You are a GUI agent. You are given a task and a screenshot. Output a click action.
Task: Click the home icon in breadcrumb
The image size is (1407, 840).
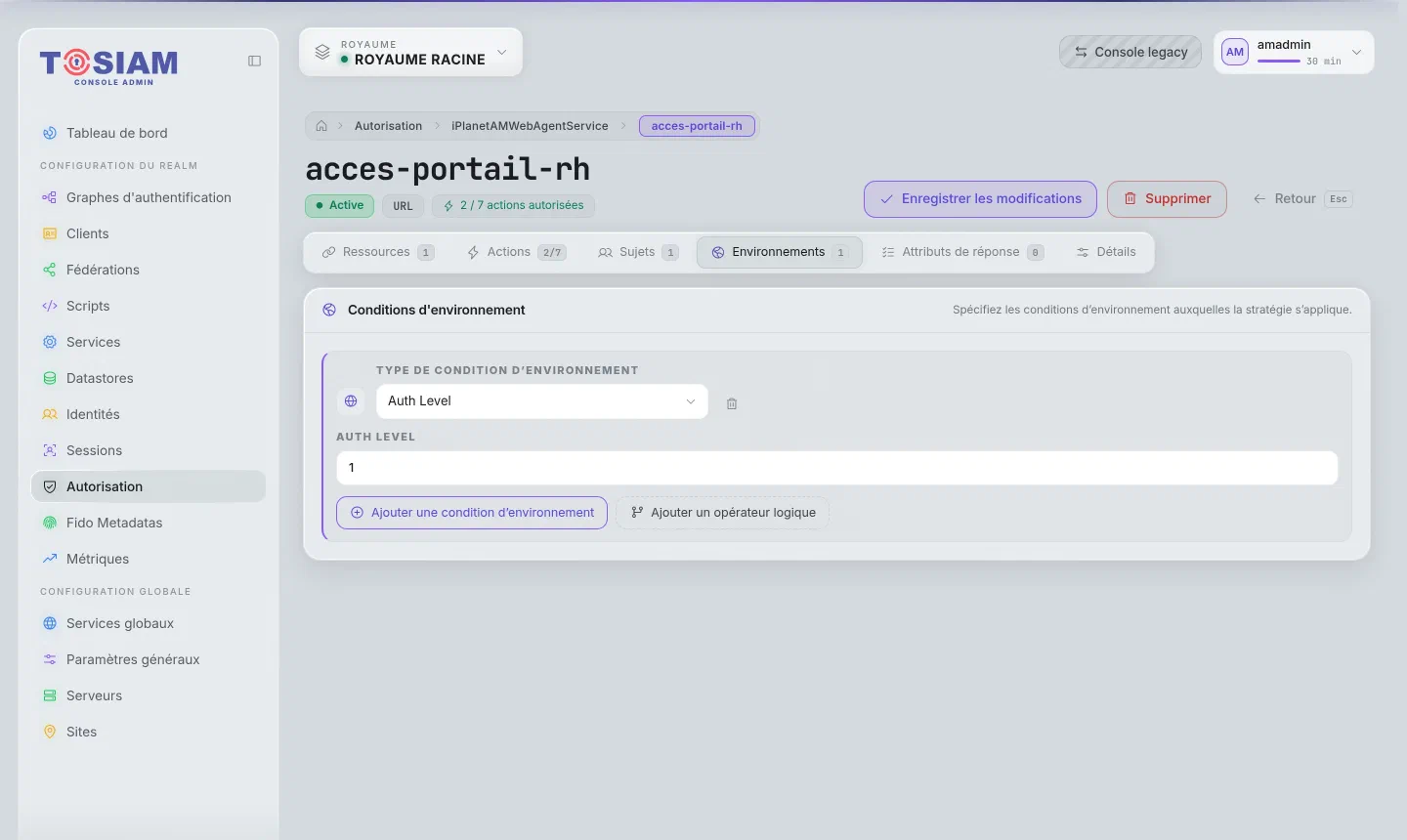[x=321, y=126]
